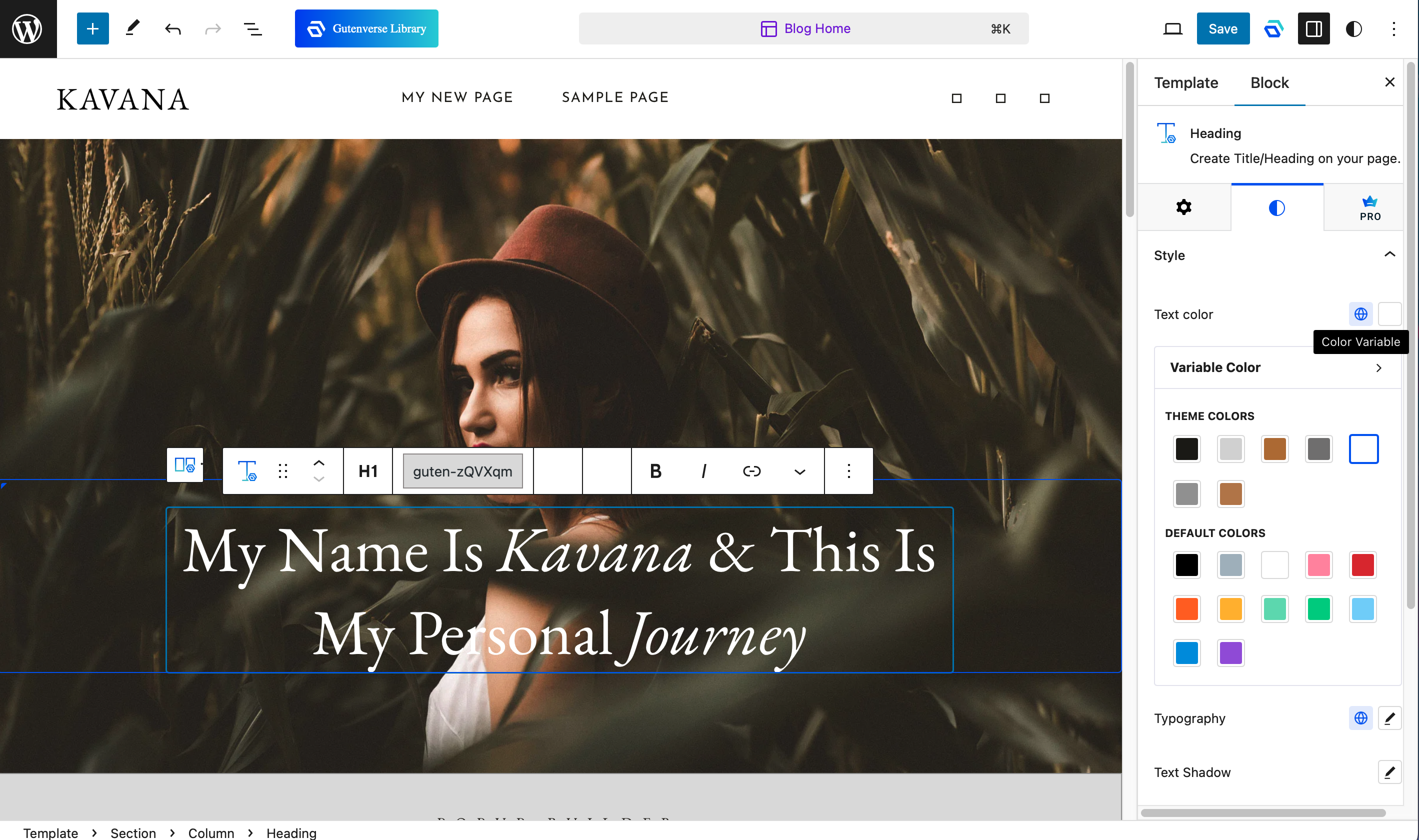Toggle the Text color variable globe
Screen dimensions: 1419x840
tap(1360, 314)
